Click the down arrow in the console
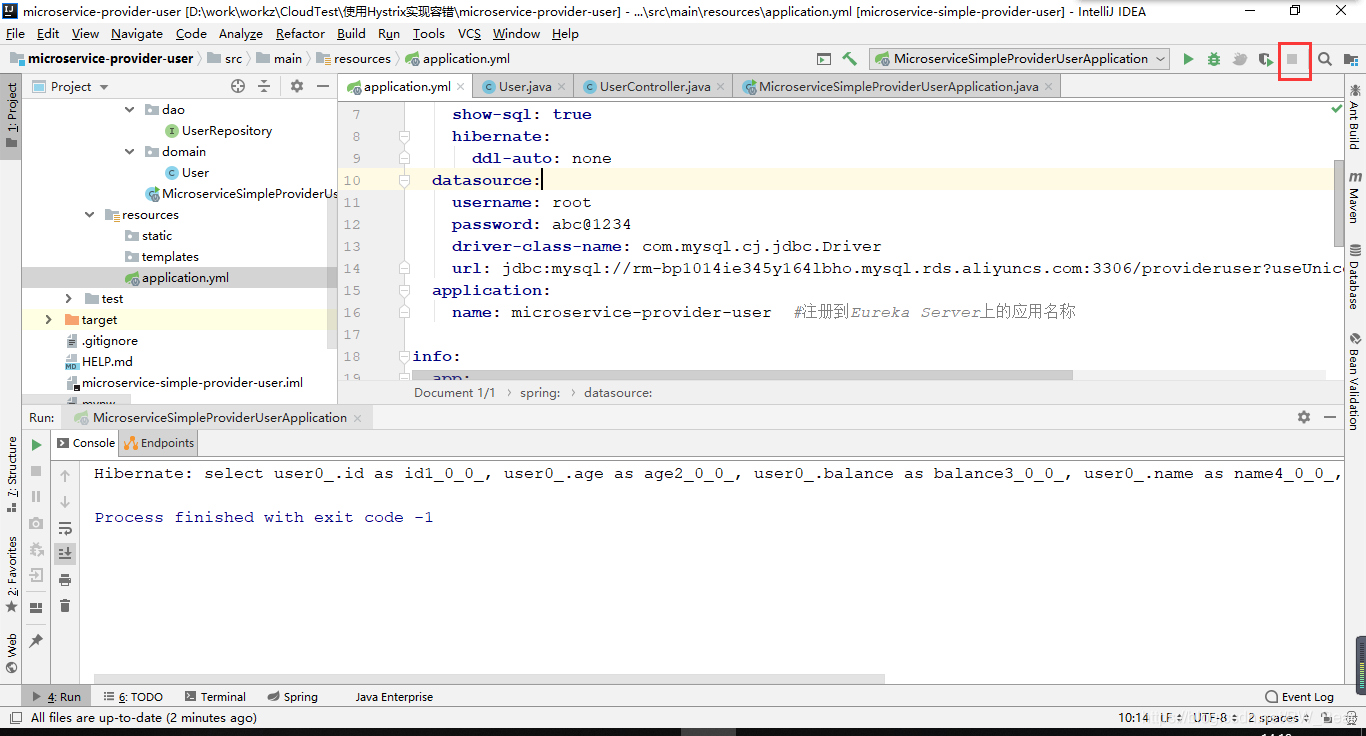The width and height of the screenshot is (1366, 736). [x=65, y=502]
